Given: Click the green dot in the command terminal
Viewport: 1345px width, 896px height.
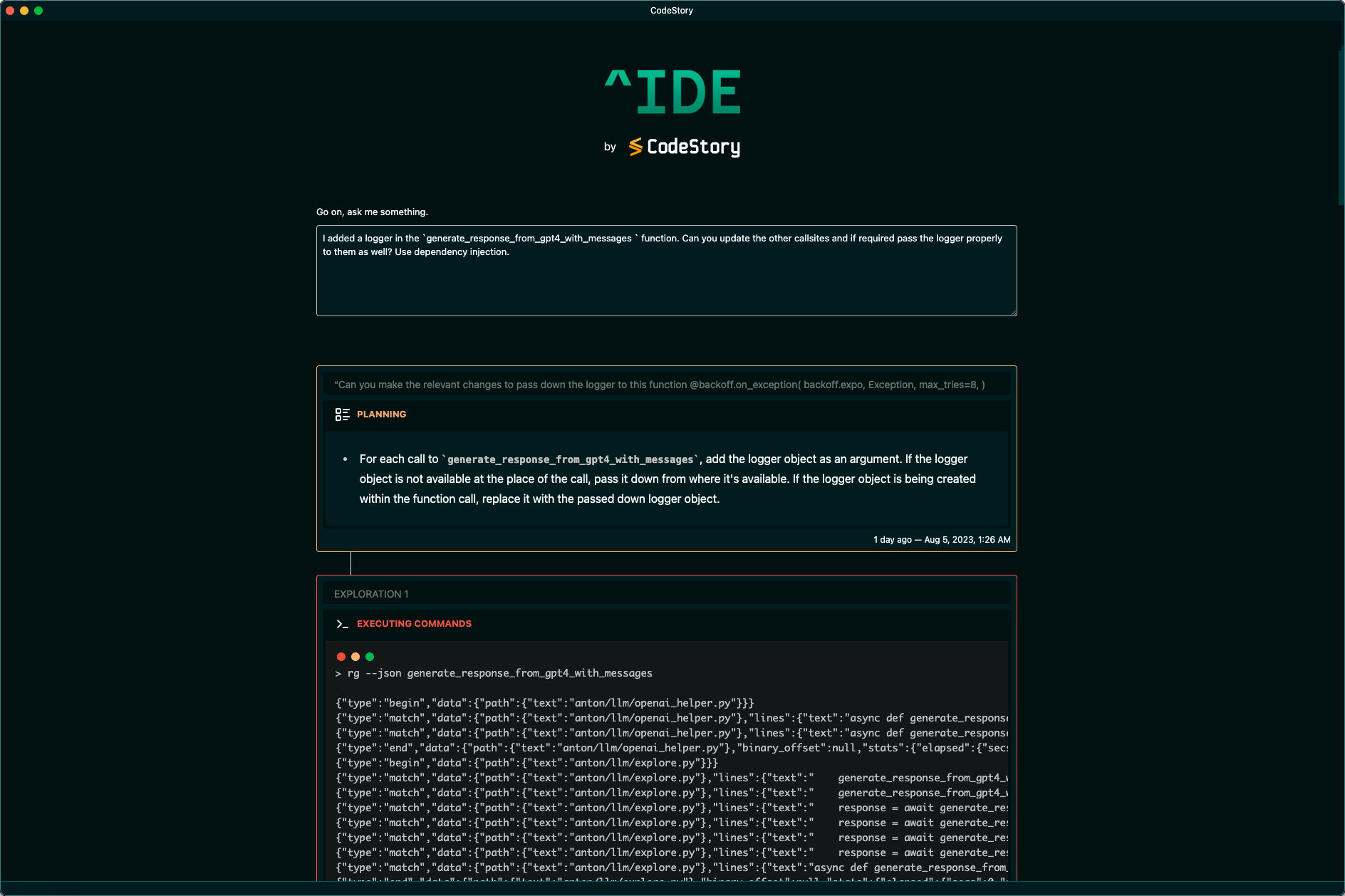Looking at the screenshot, I should click(370, 657).
